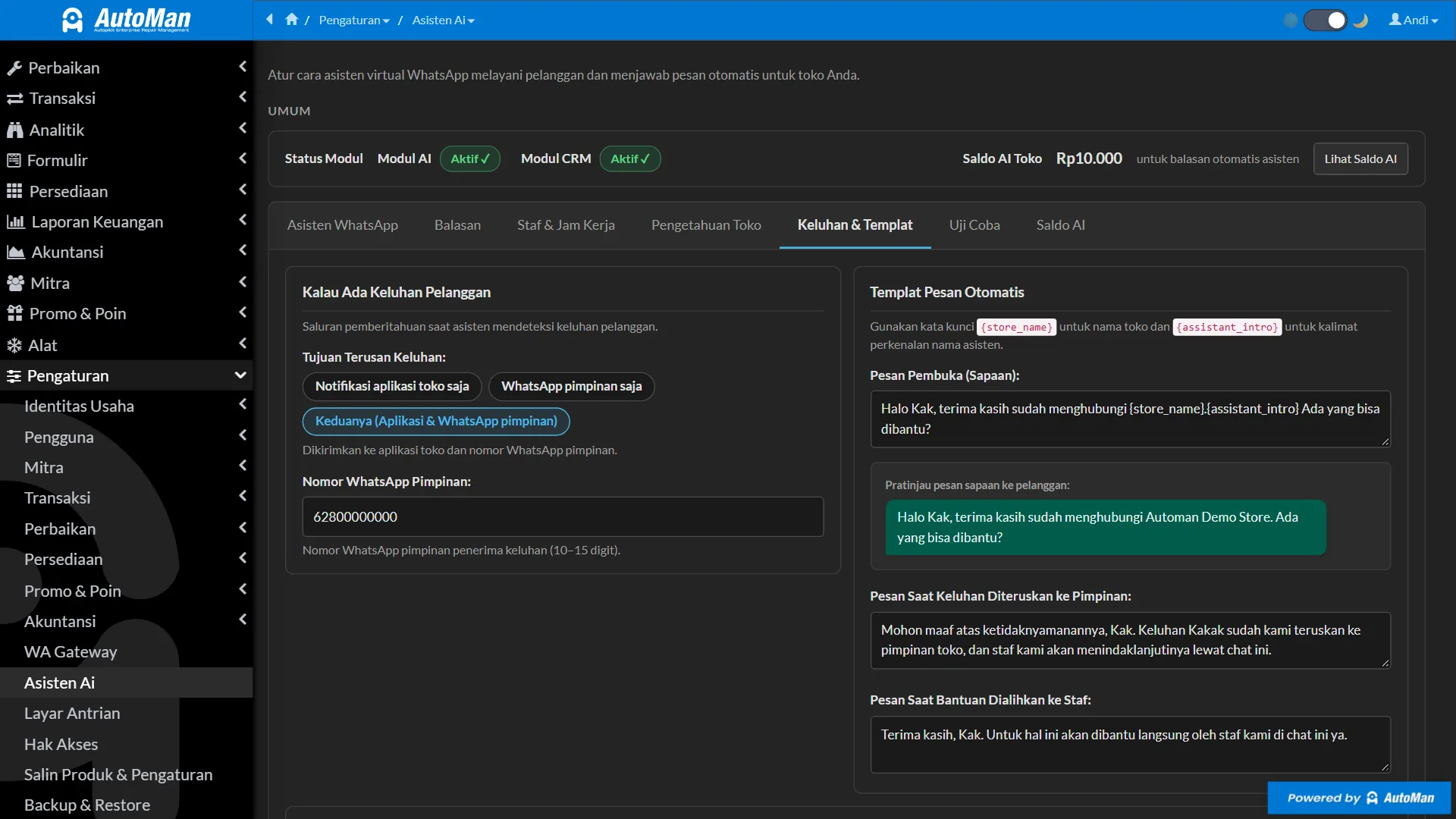The image size is (1456, 819).
Task: Toggle the dark mode switch
Action: [x=1326, y=20]
